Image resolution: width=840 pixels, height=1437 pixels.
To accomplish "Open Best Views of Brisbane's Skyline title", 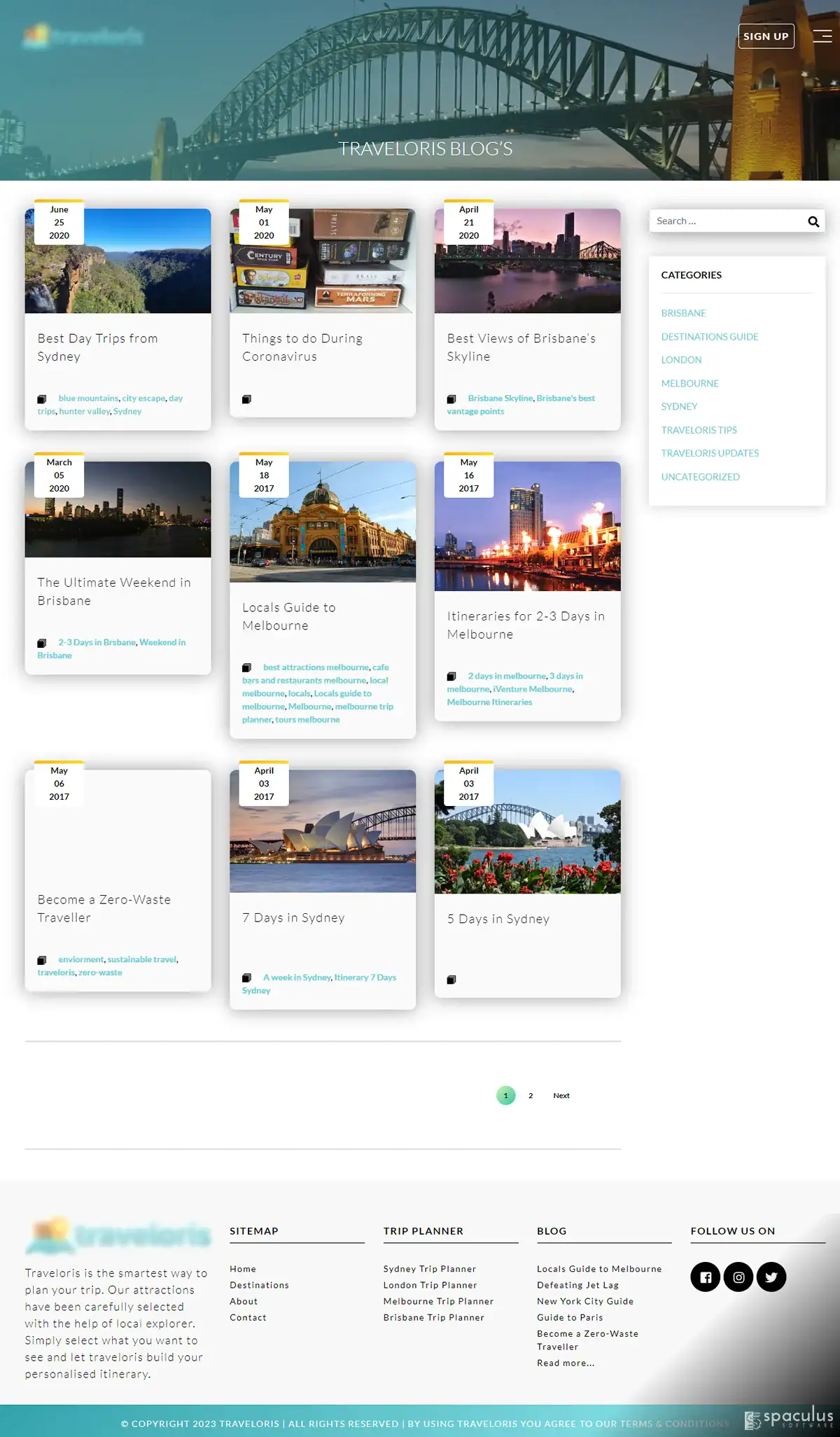I will pos(521,347).
